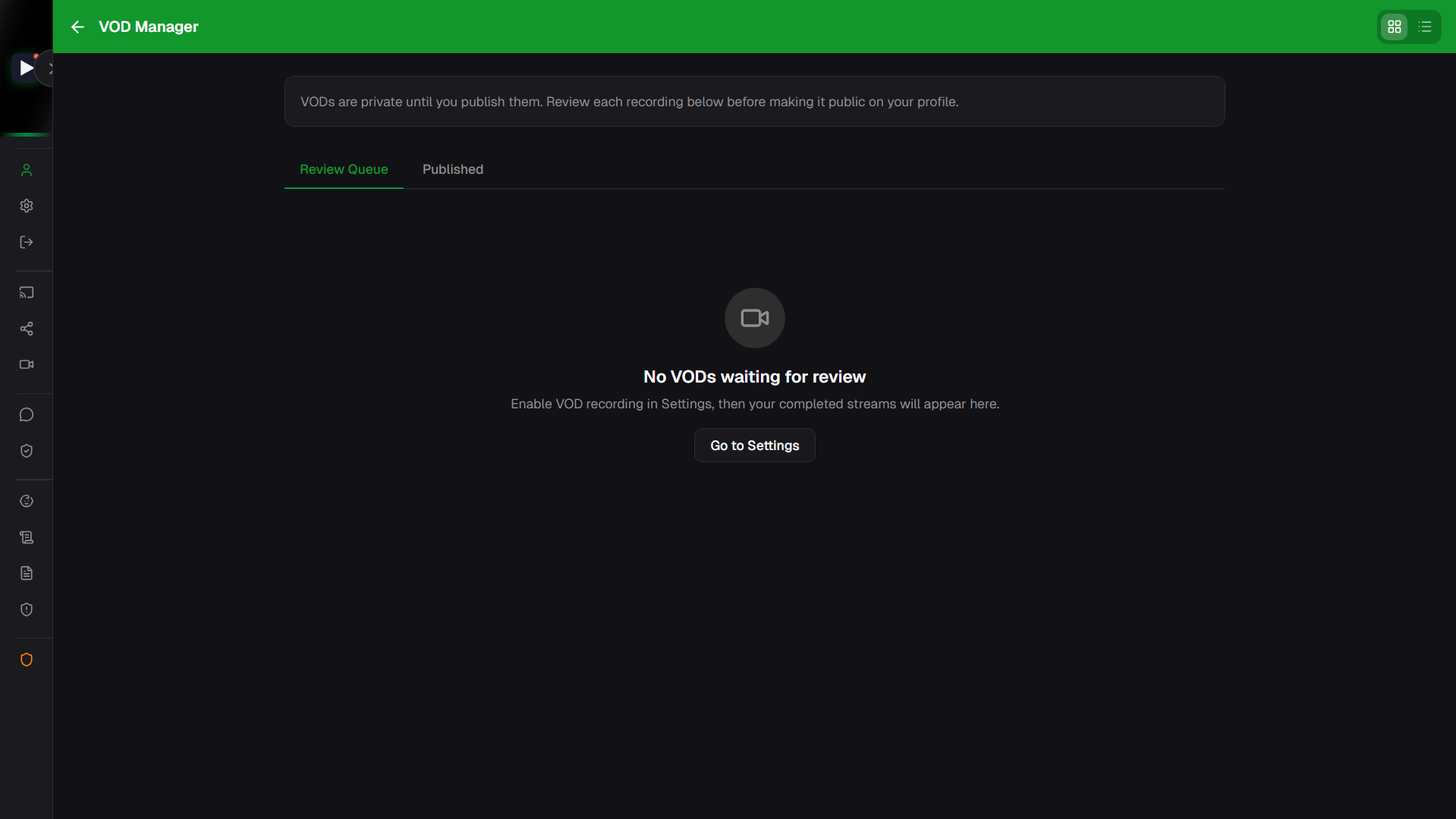1456x819 pixels.
Task: Go back using the arrow next to VOD Manager
Action: point(77,27)
